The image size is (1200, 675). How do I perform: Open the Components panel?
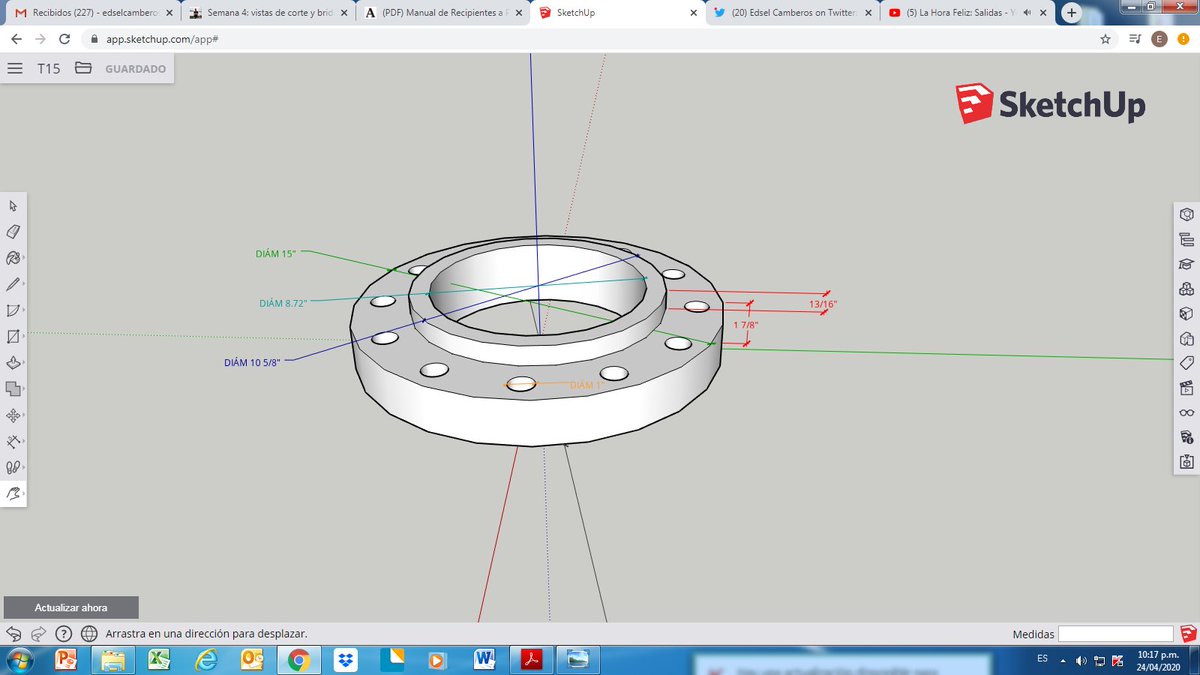click(x=1186, y=289)
